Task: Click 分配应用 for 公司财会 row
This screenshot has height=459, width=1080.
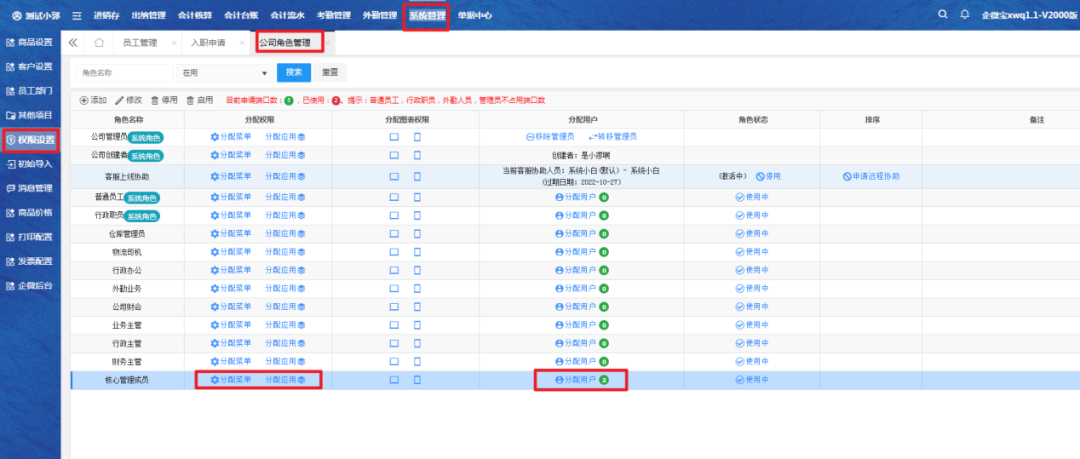Action: (285, 306)
